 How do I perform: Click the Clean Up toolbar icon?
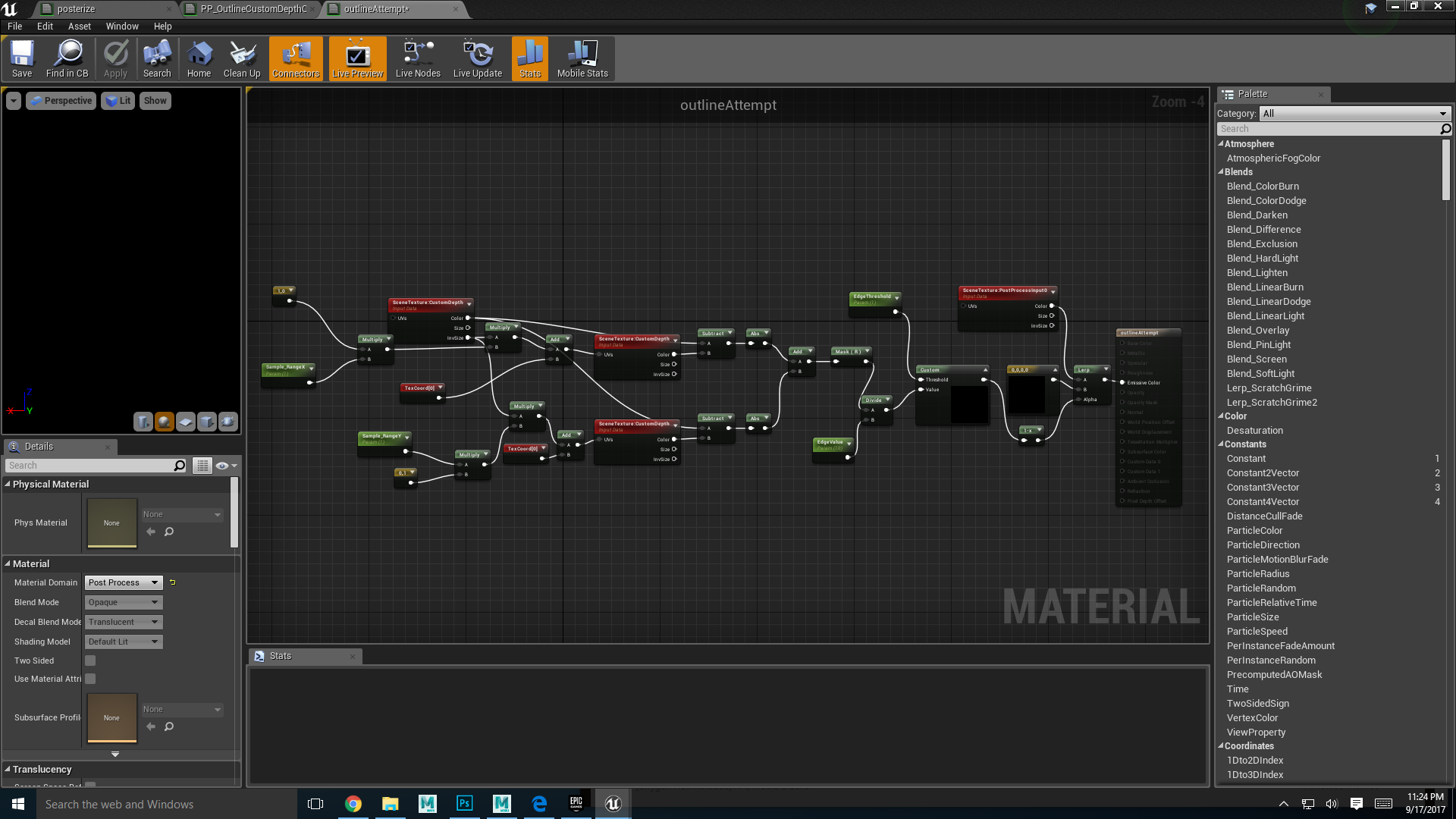[x=242, y=58]
